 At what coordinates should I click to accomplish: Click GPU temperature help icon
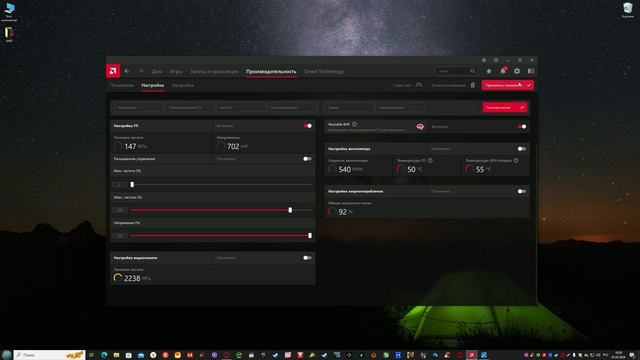(x=430, y=161)
